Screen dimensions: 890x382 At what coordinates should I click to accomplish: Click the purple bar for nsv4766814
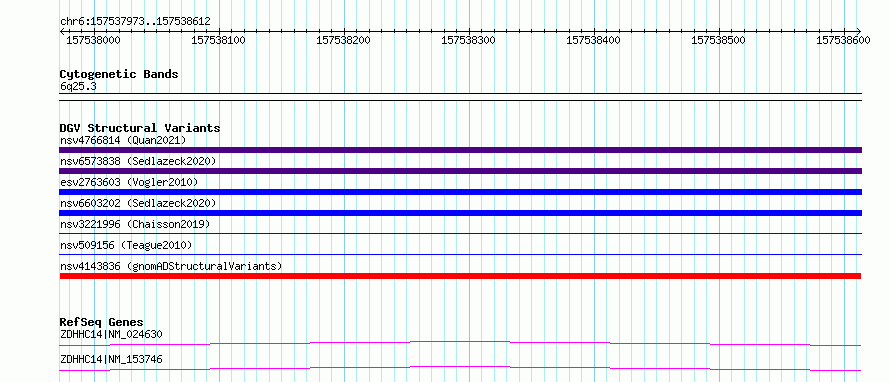click(460, 150)
